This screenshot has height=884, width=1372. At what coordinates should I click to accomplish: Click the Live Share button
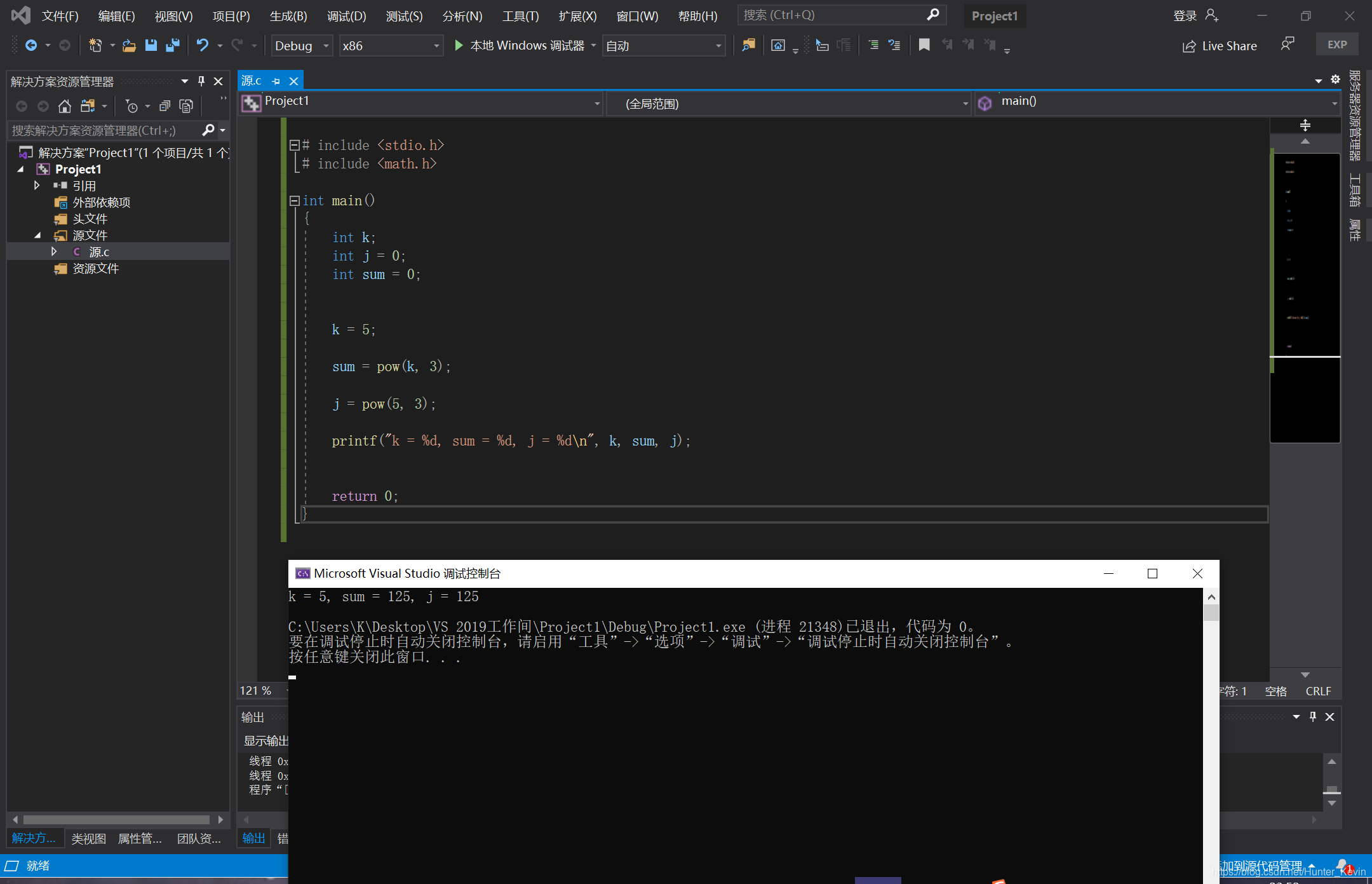(x=1220, y=46)
